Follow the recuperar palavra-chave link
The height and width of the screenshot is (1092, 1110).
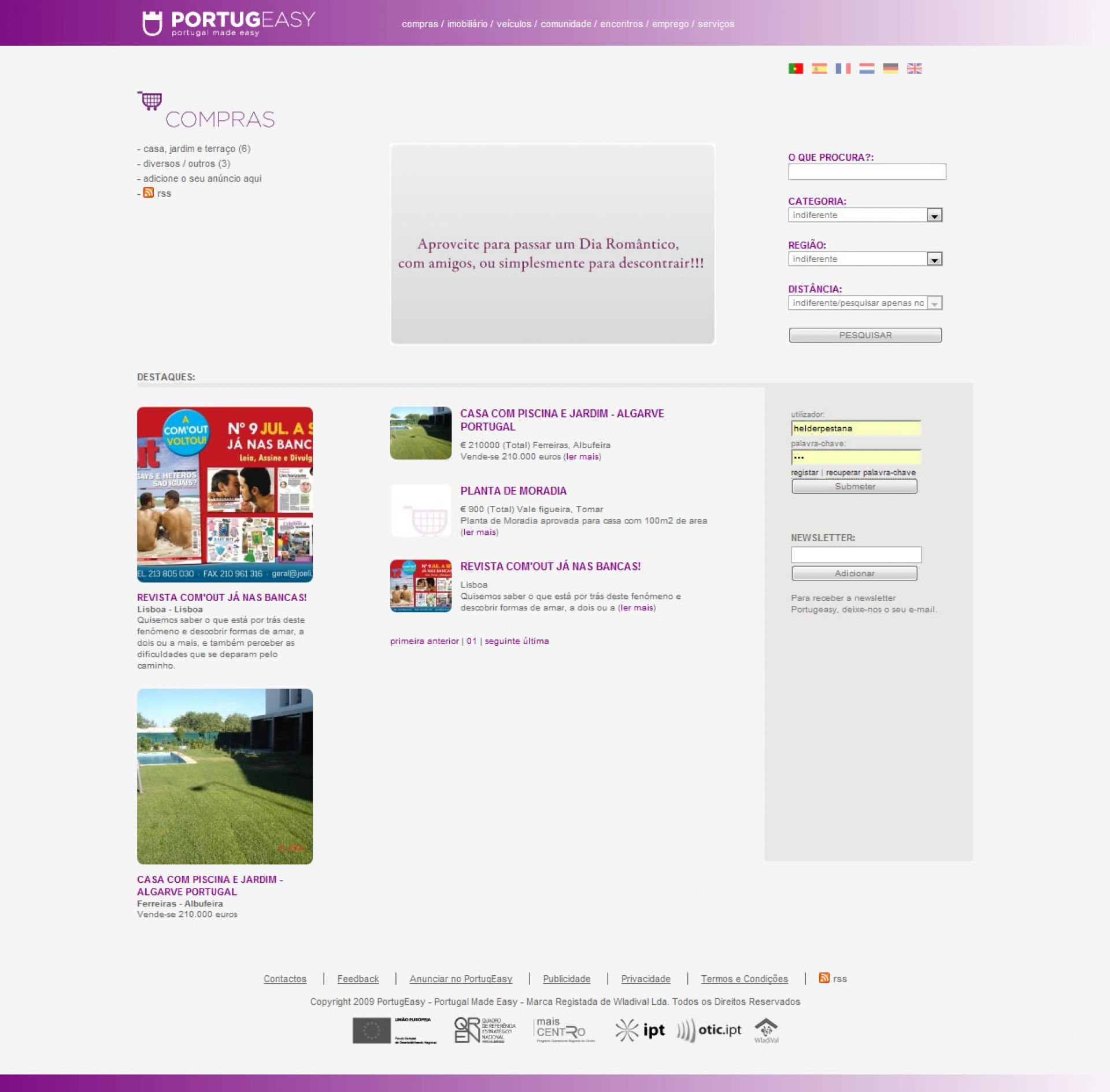coord(870,473)
